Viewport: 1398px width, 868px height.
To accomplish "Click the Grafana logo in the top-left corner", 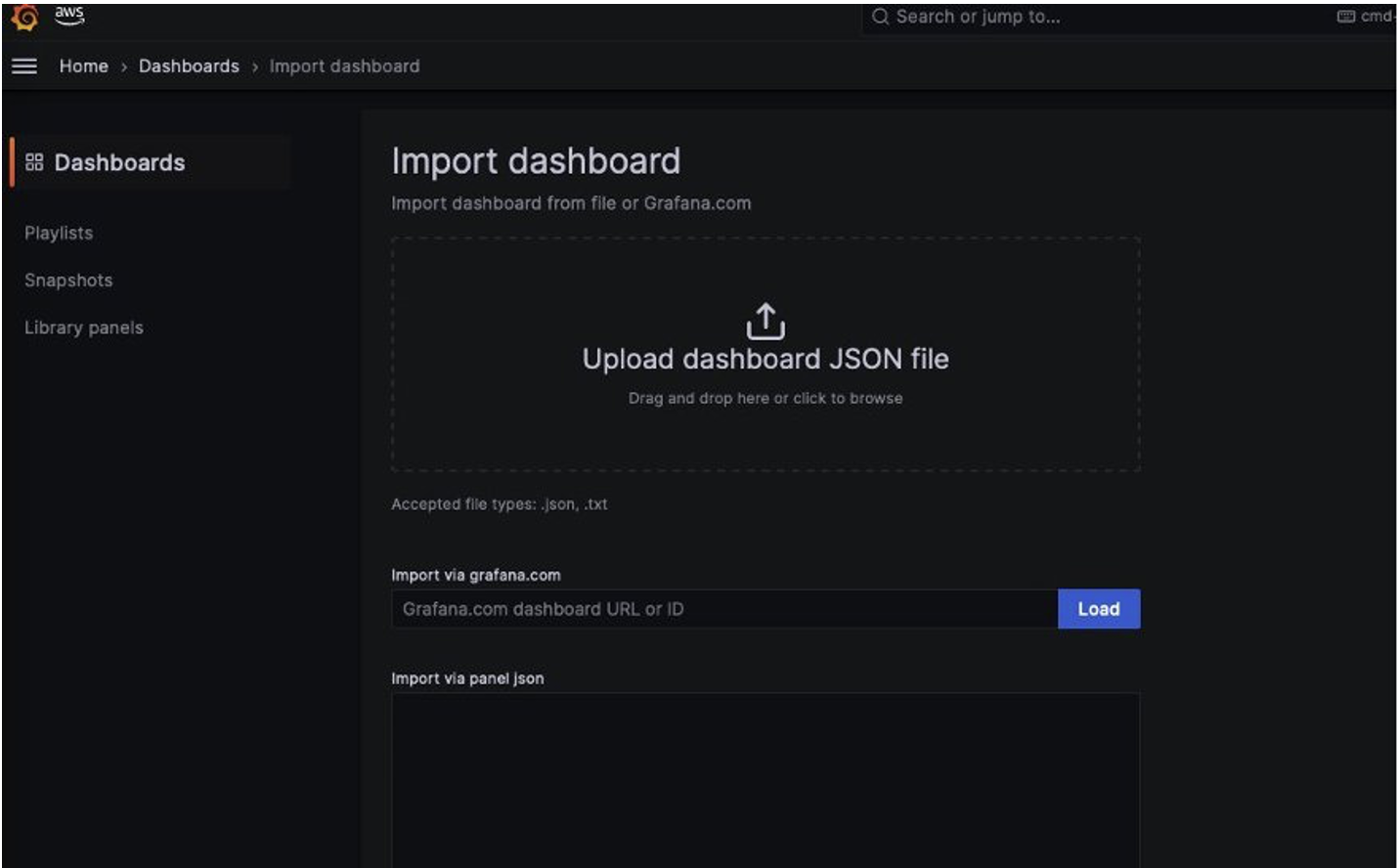I will tap(26, 17).
